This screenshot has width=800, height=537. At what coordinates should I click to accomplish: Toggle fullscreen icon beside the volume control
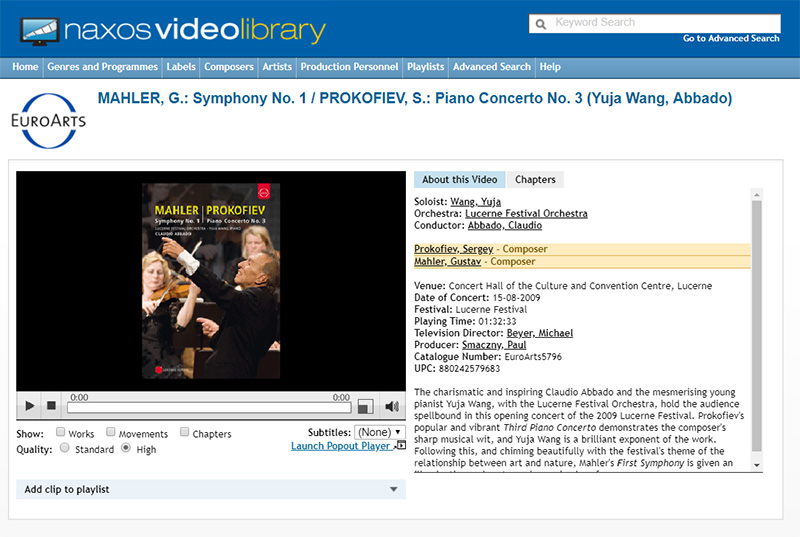(365, 406)
